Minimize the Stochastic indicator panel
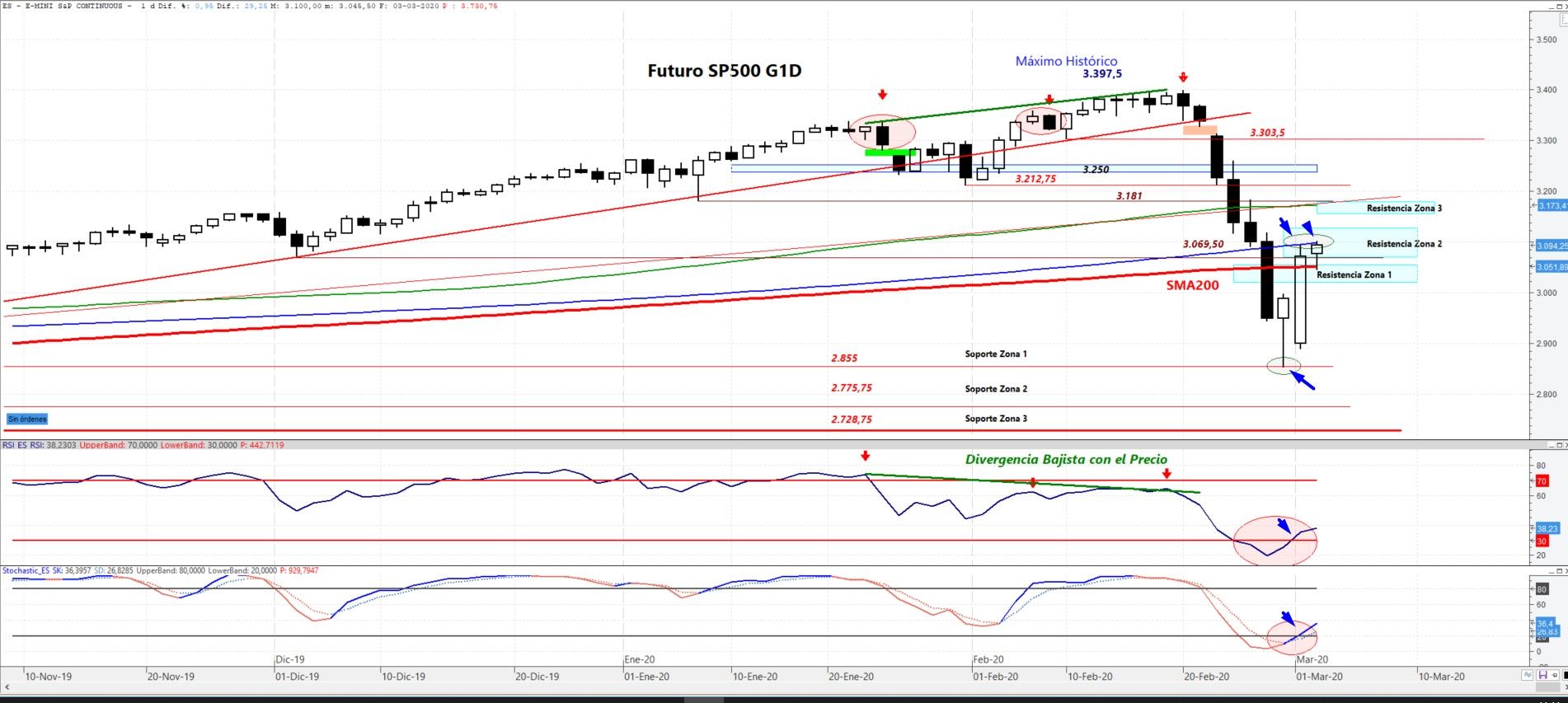 (1552, 570)
